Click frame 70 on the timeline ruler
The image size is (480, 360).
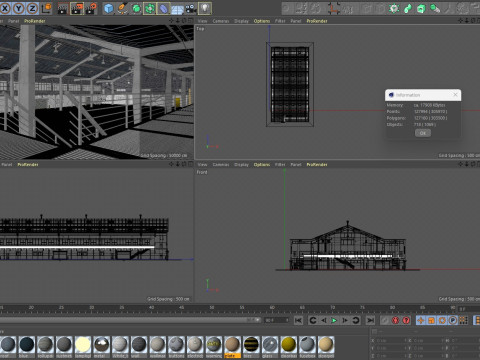[x=332, y=307]
